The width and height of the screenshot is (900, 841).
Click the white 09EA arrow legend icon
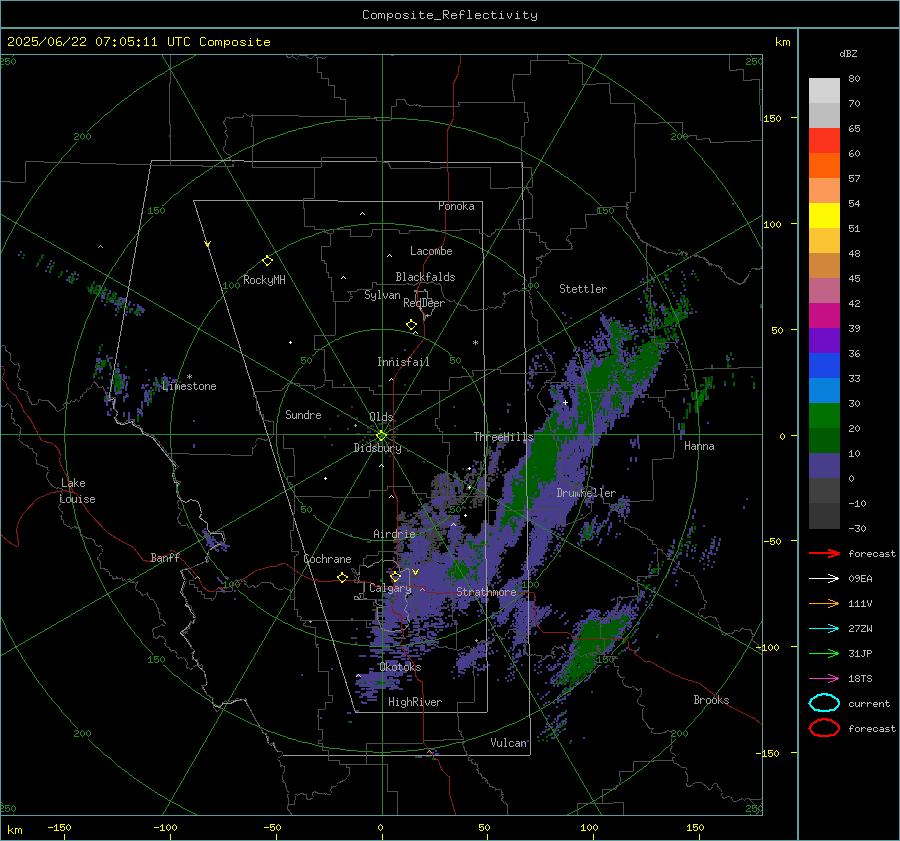click(824, 578)
